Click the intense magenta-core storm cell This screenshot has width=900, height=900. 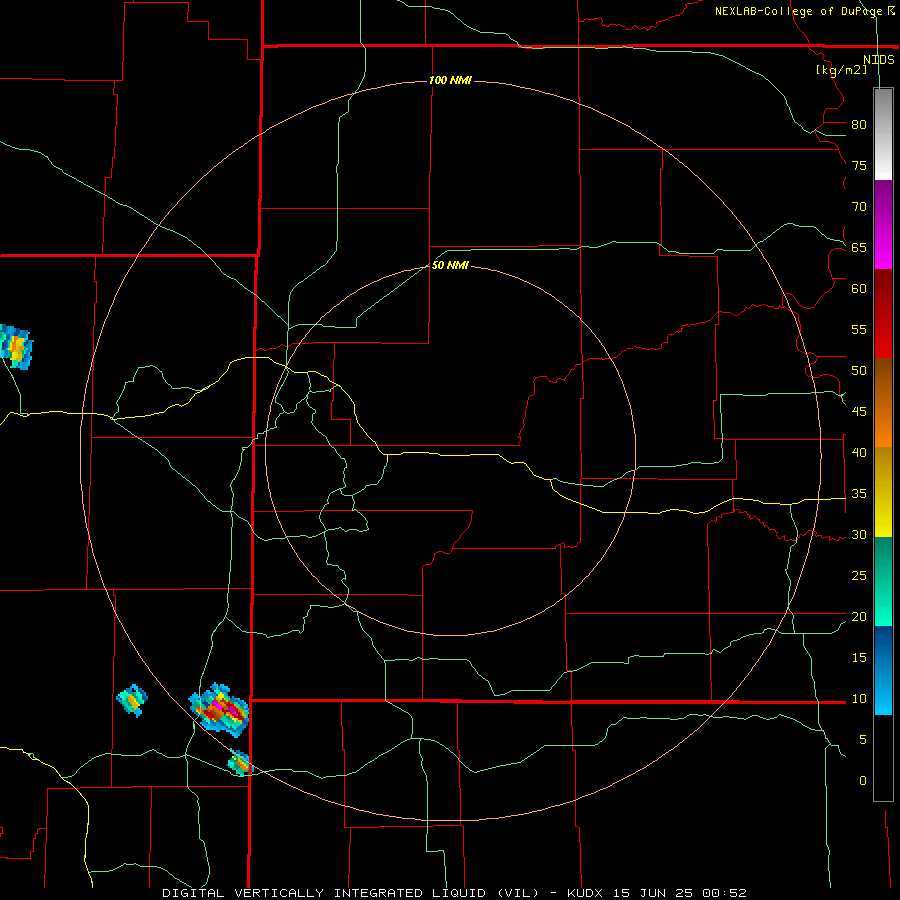219,710
